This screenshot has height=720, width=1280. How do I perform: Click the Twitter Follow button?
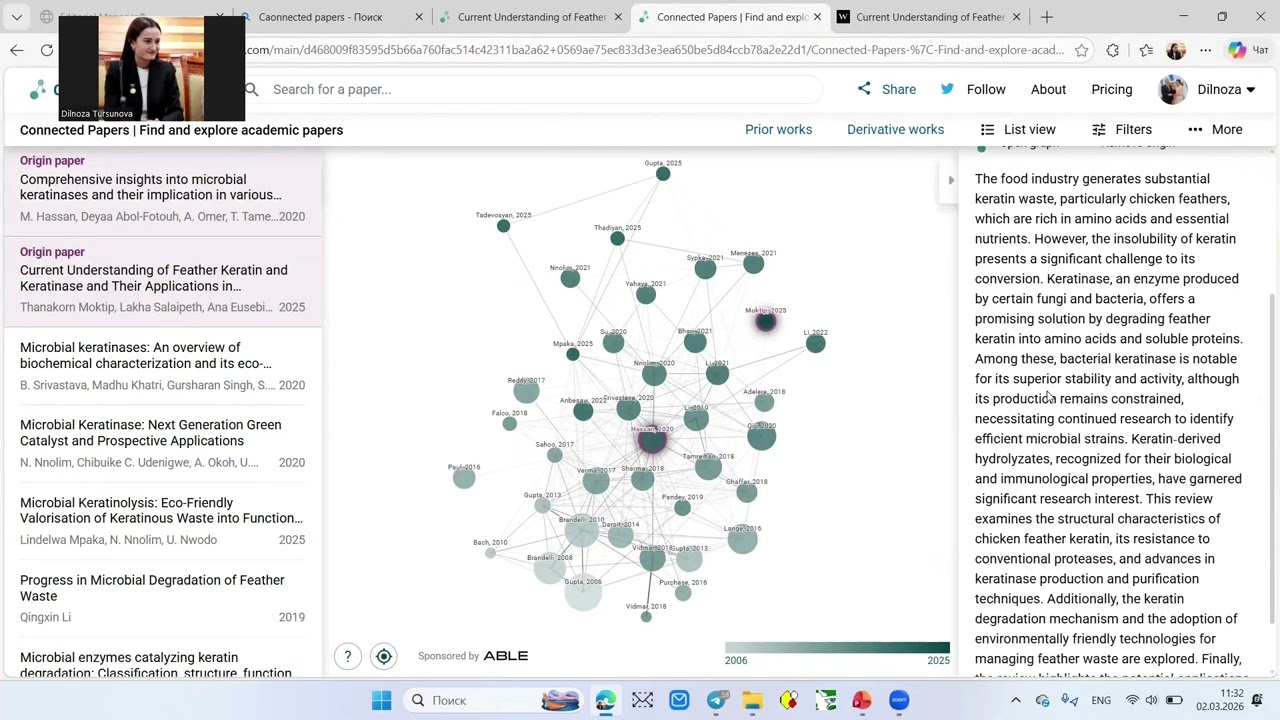click(x=973, y=89)
